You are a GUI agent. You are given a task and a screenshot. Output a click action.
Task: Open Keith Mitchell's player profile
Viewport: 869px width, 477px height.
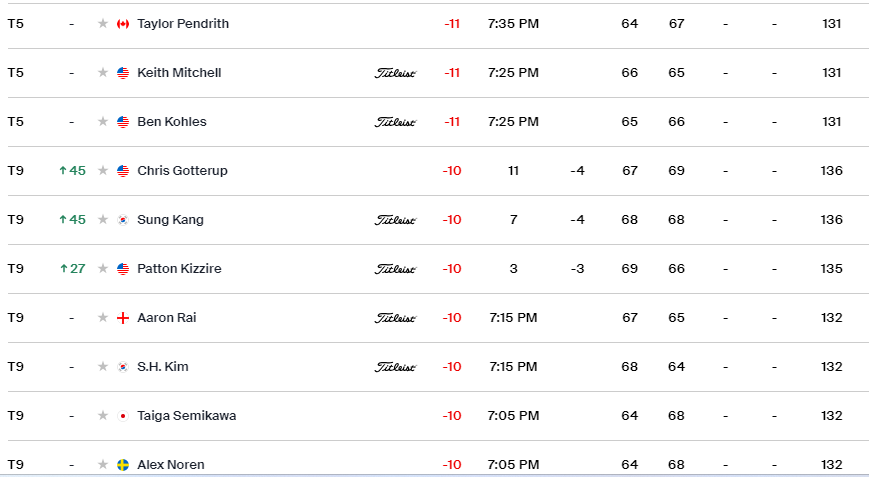179,73
